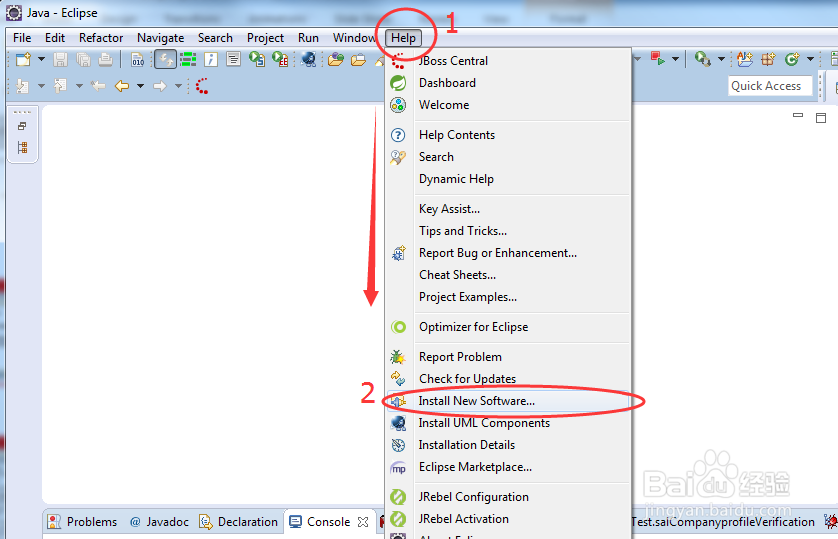This screenshot has height=539, width=838.
Task: Open the File menu
Action: point(22,38)
